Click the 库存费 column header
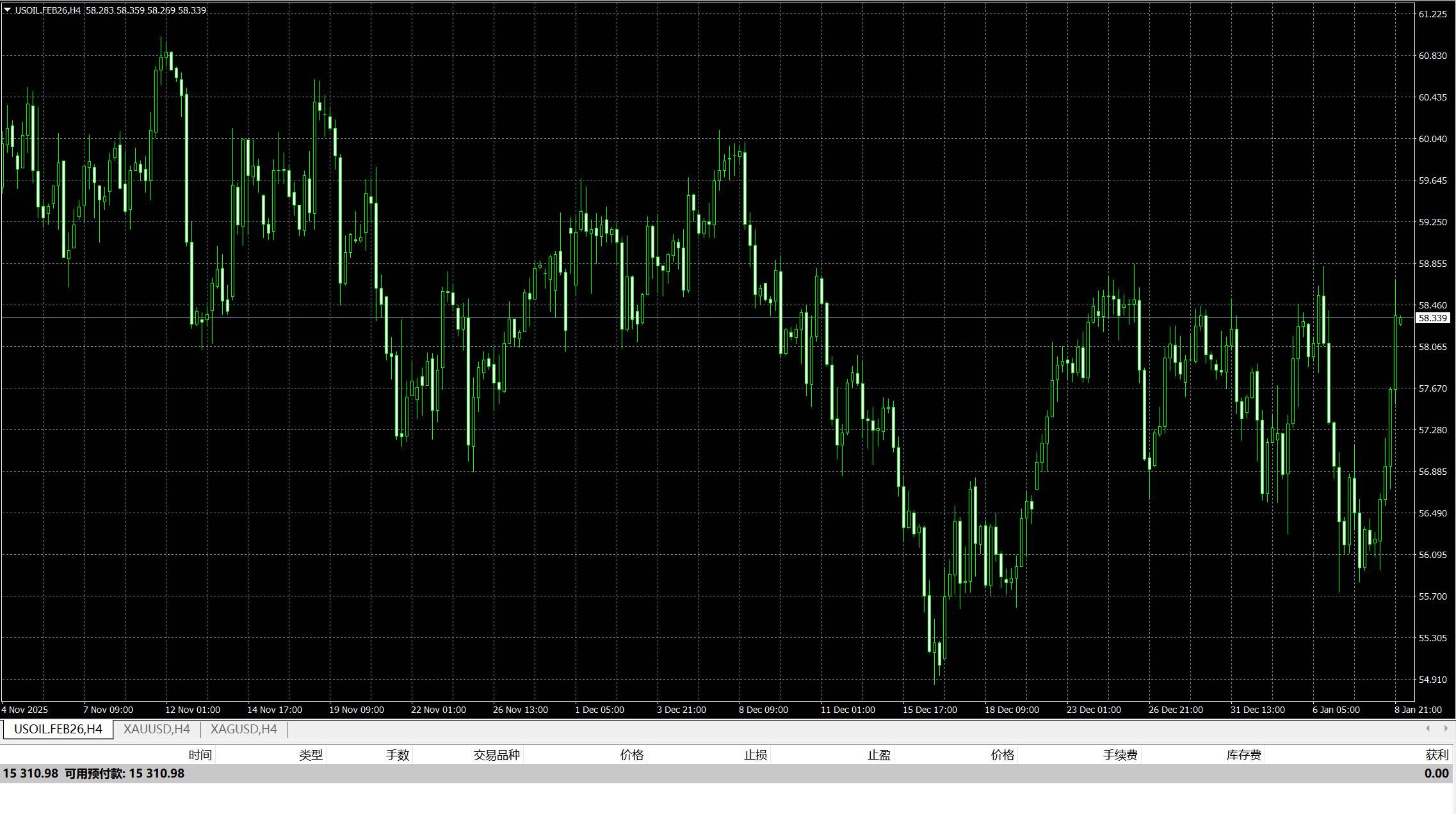 pos(1243,755)
